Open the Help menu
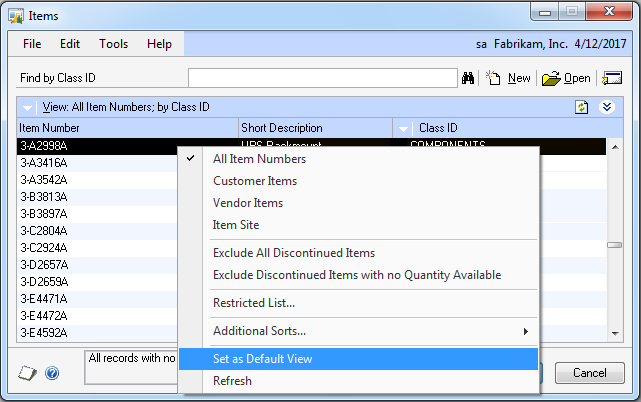641x402 pixels. click(159, 44)
